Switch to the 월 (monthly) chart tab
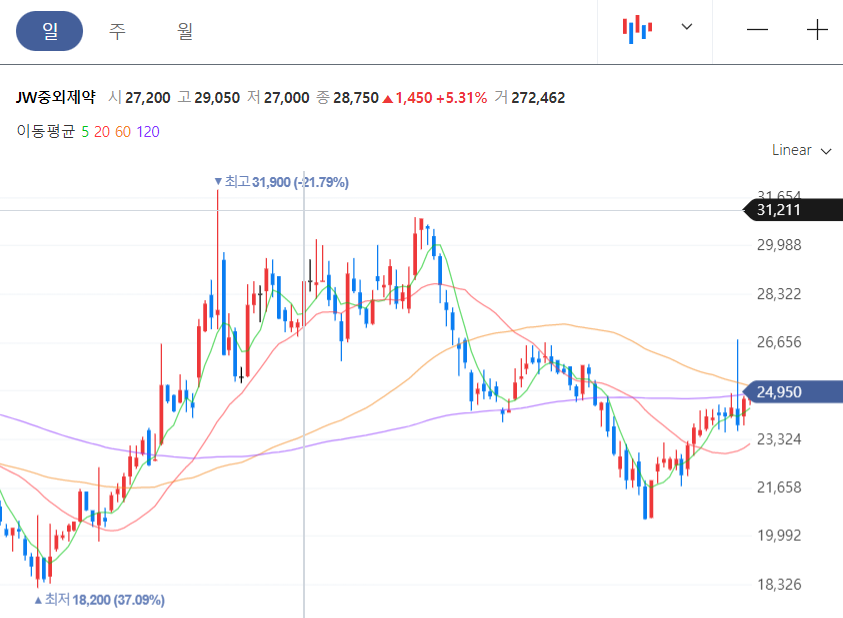843x618 pixels. 185,31
